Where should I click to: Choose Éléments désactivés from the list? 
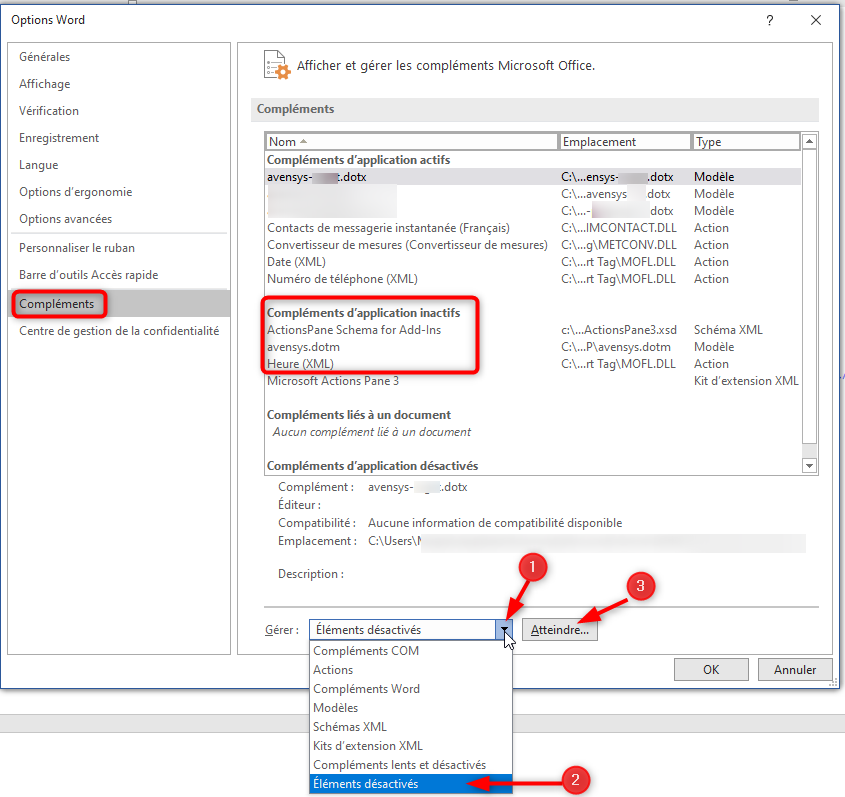click(366, 784)
